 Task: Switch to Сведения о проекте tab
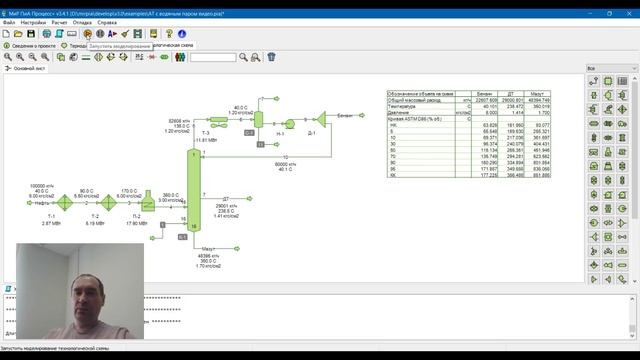(x=30, y=46)
